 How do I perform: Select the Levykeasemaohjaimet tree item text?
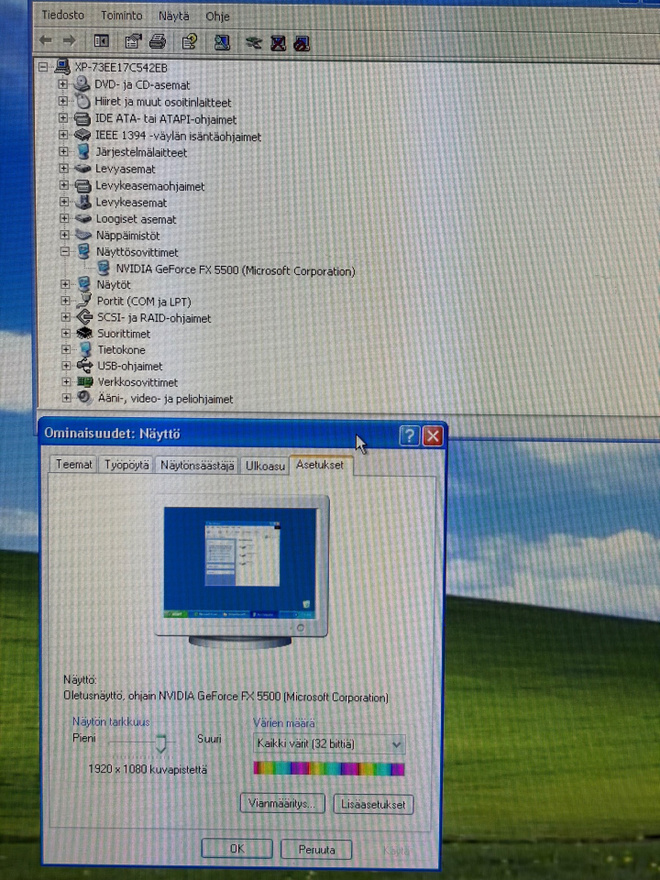click(x=150, y=186)
